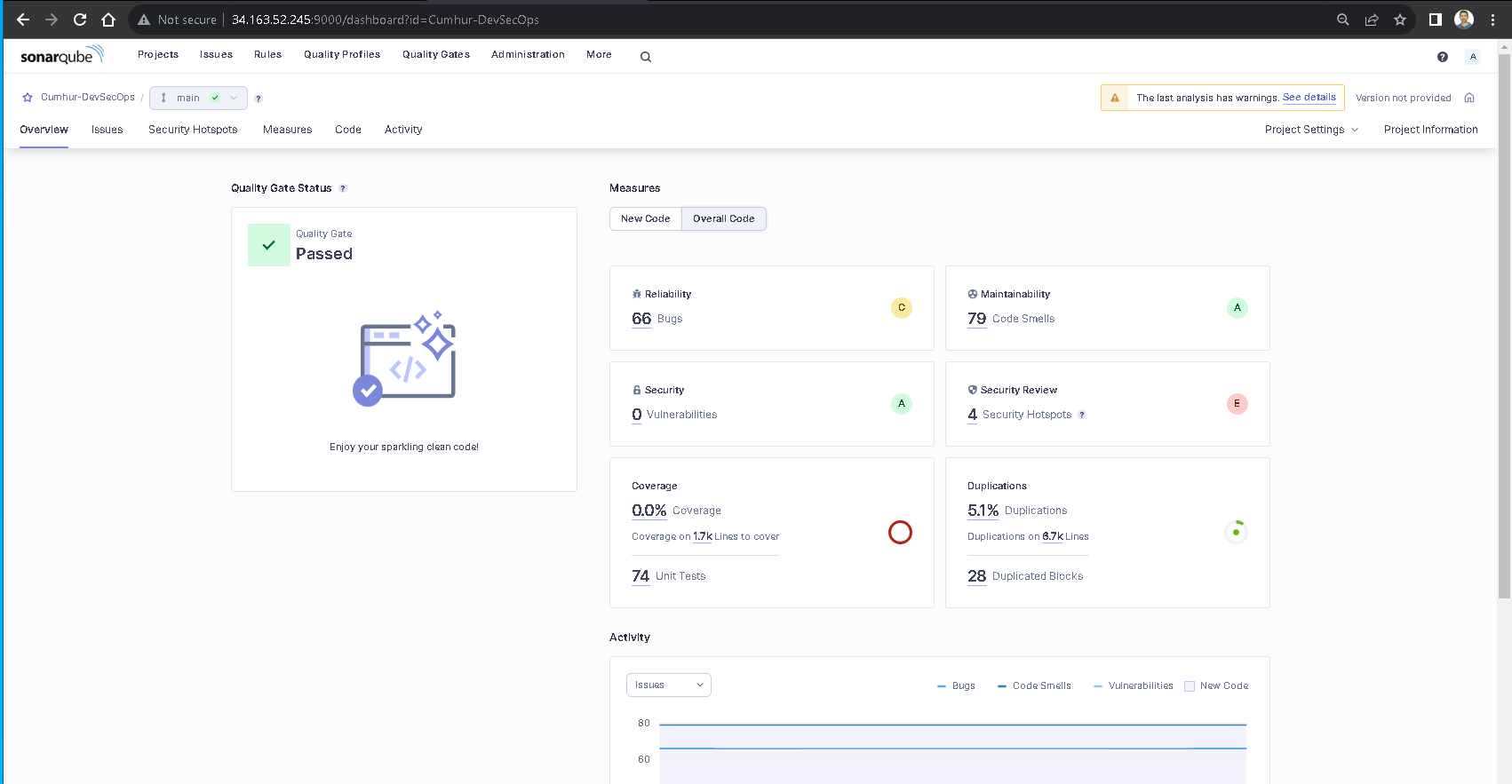Open the user account avatar A
1512x784 pixels.
(1473, 56)
